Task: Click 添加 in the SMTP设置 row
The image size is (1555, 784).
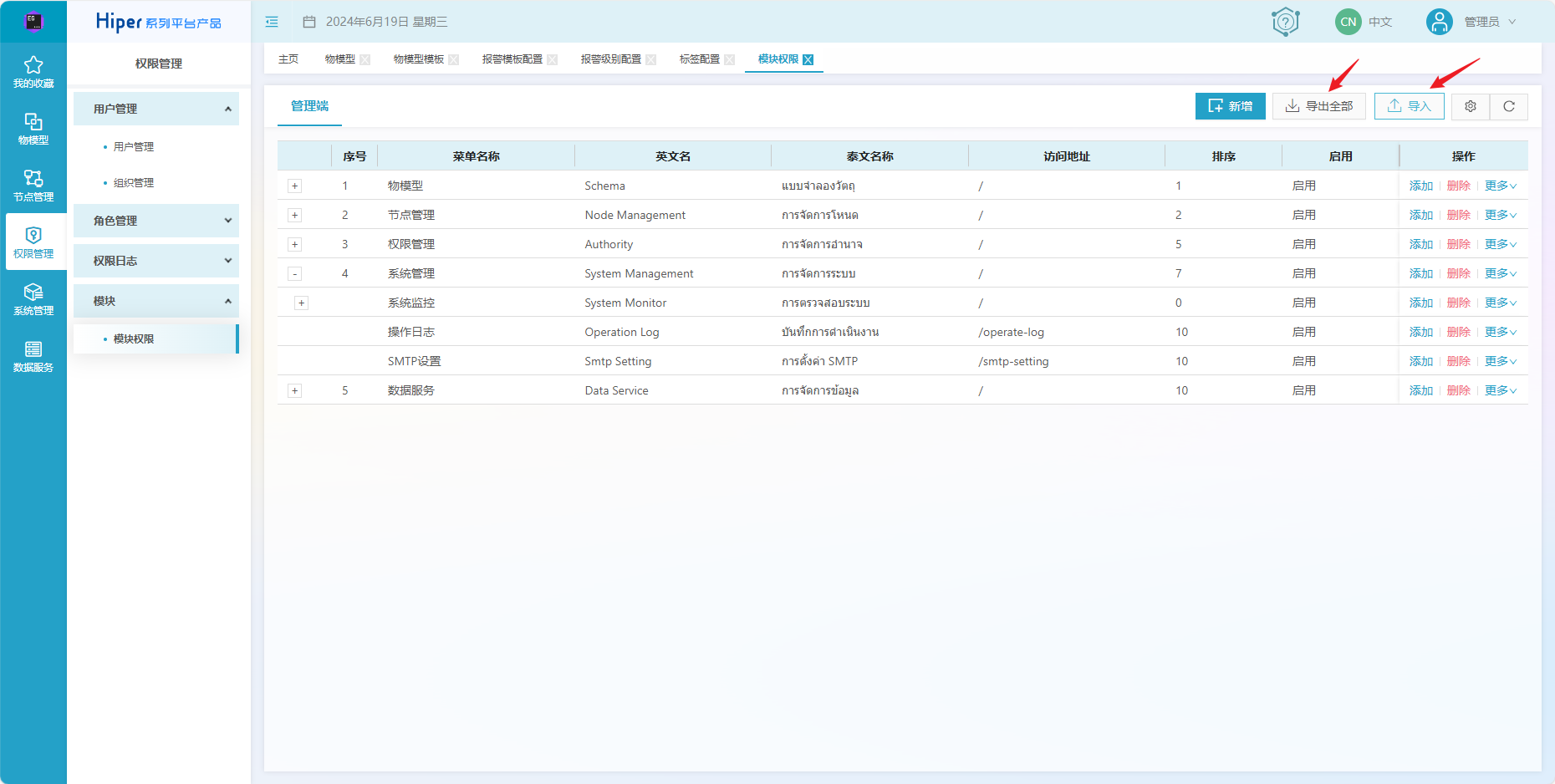Action: (1421, 361)
